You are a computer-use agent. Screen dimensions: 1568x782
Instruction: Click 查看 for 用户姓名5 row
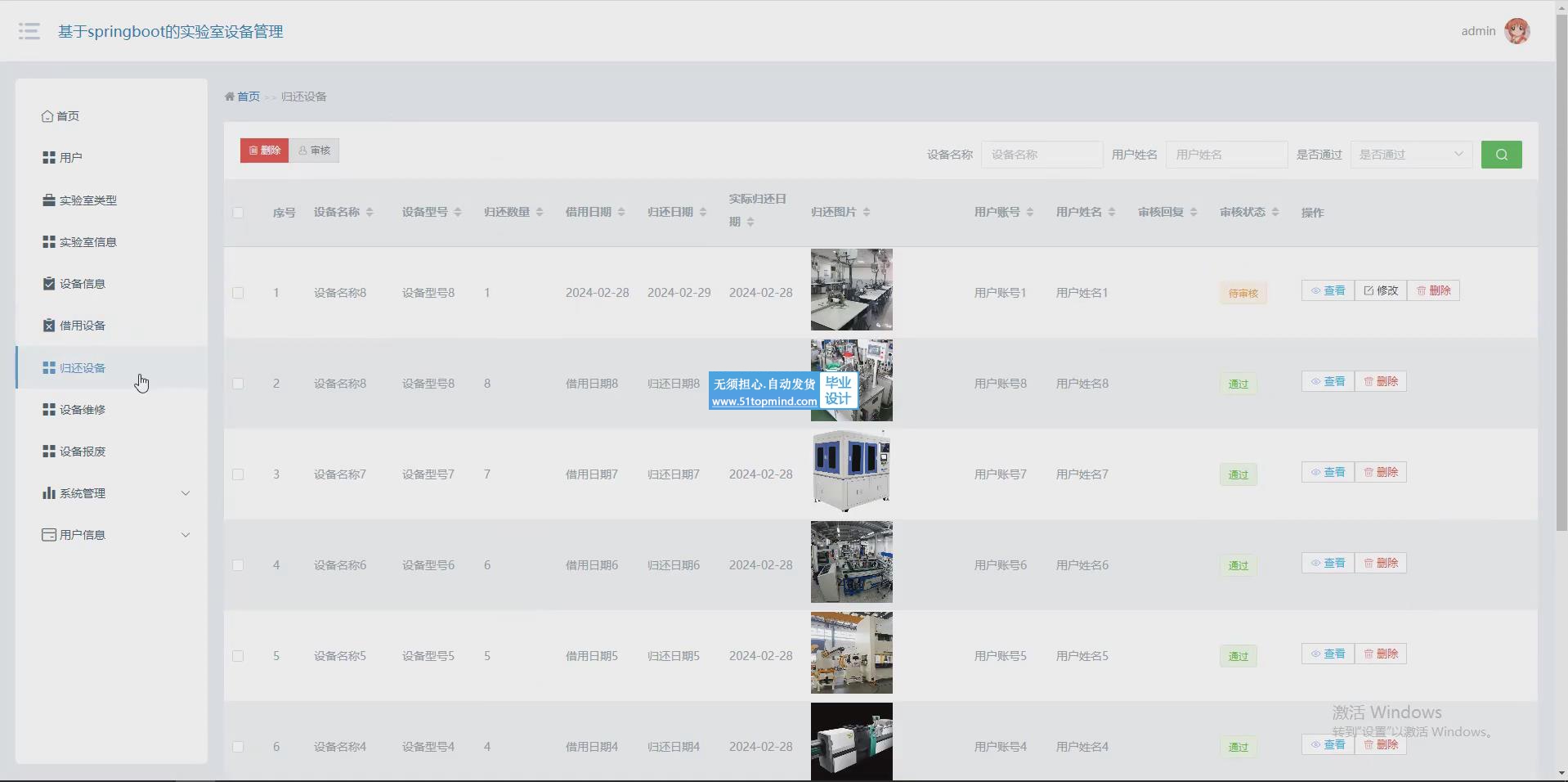click(1328, 654)
